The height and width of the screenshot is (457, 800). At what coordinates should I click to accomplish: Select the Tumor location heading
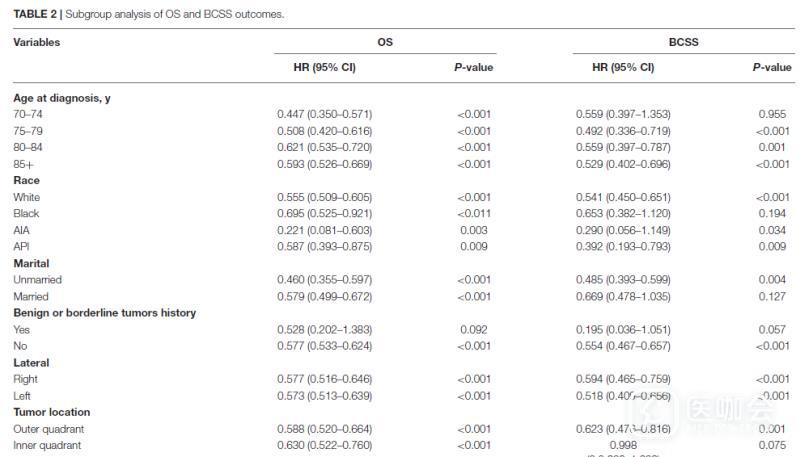pos(51,412)
